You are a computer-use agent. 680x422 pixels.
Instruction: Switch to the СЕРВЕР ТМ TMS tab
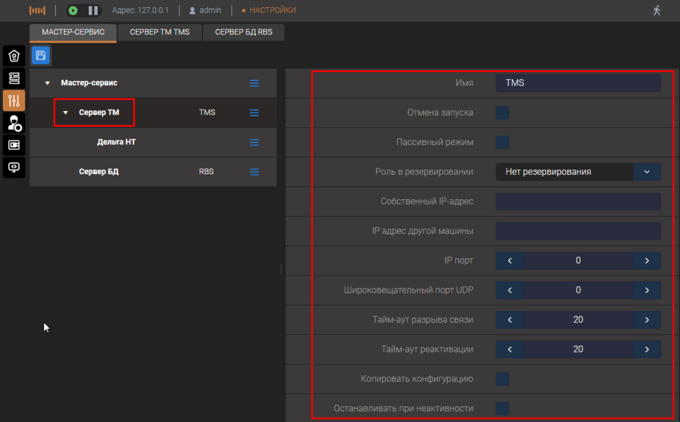pos(160,32)
